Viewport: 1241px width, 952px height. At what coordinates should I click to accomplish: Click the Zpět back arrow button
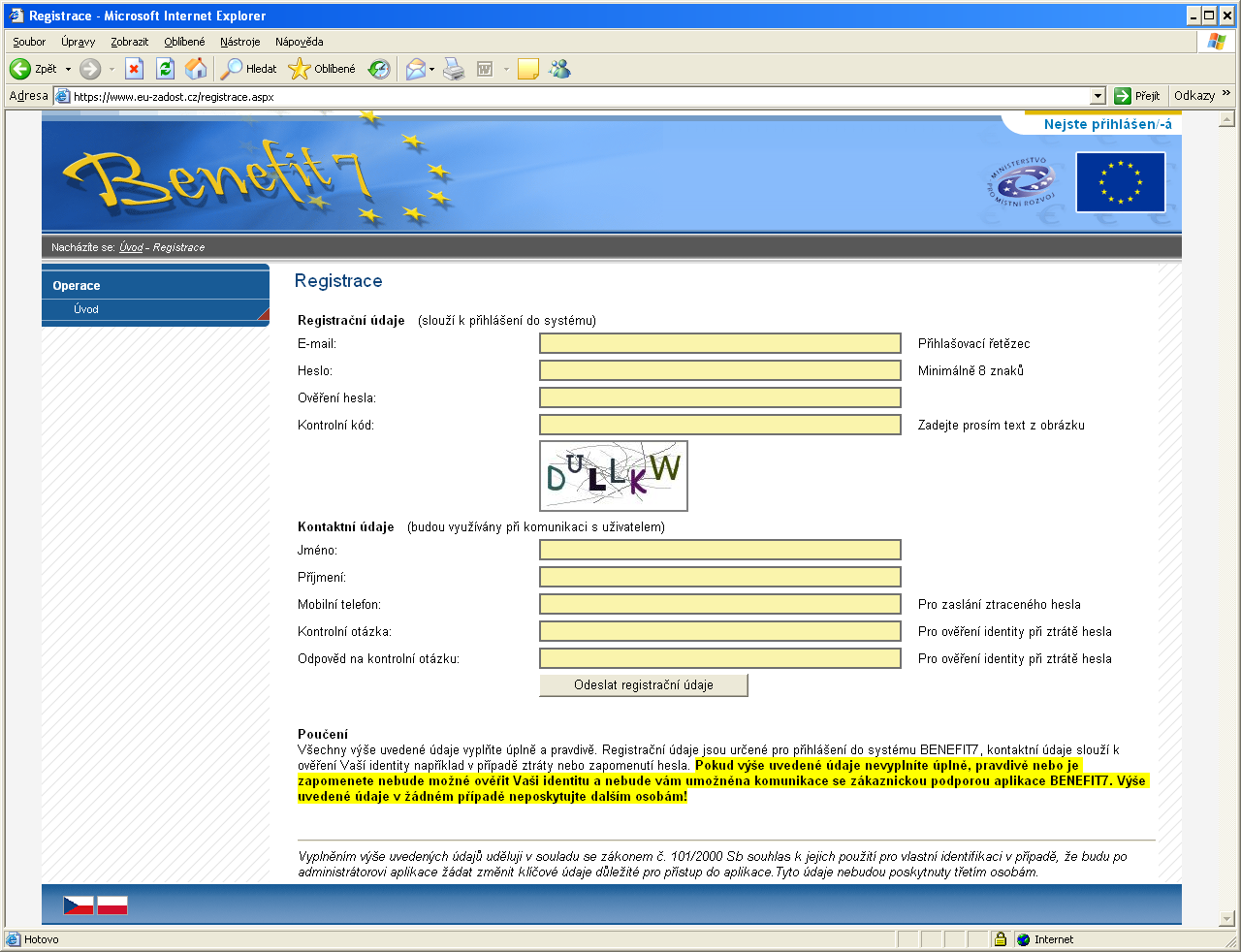[x=33, y=69]
